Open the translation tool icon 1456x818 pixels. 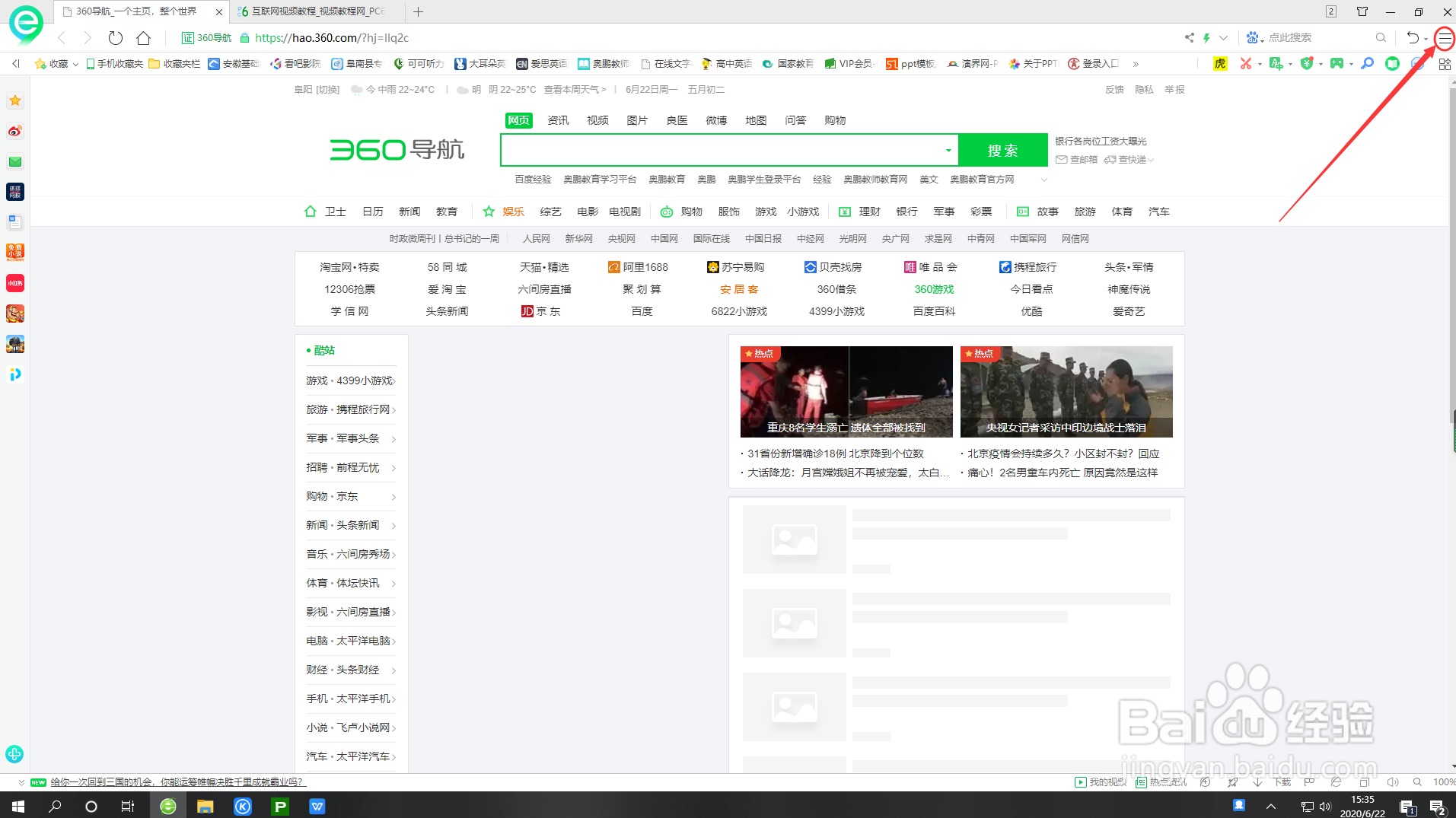(x=1276, y=63)
